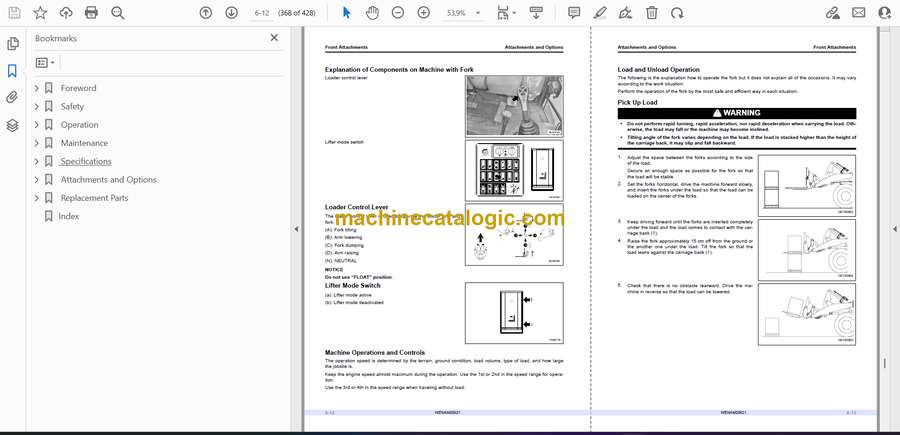Viewport: 900px width, 435px height.
Task: Click the Save file icon
Action: coord(14,13)
